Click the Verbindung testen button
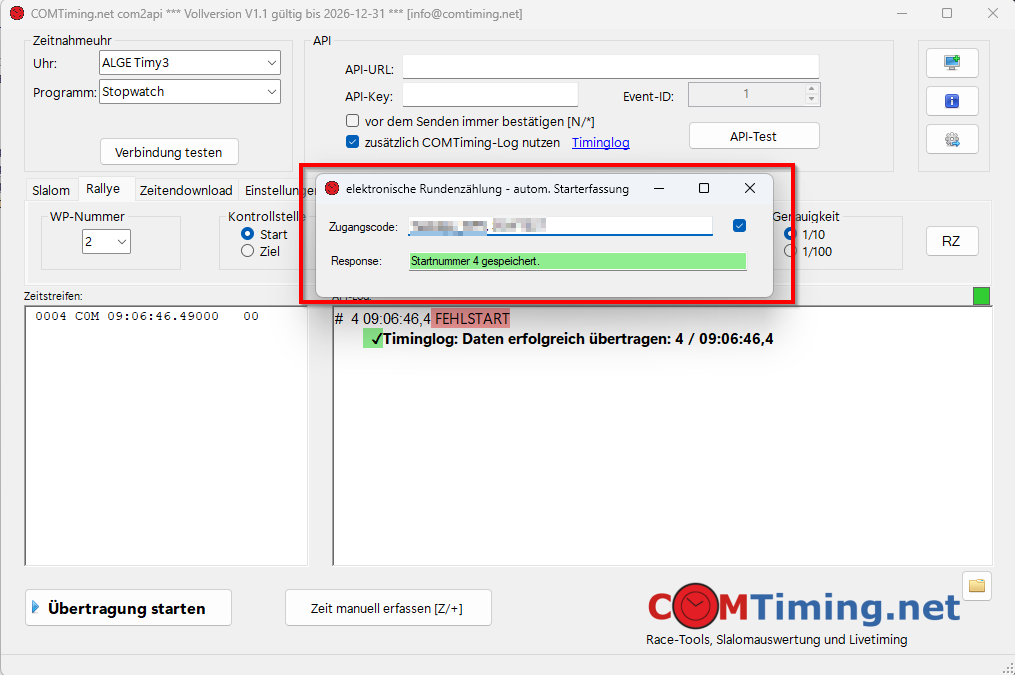The width and height of the screenshot is (1015, 675). click(x=169, y=152)
